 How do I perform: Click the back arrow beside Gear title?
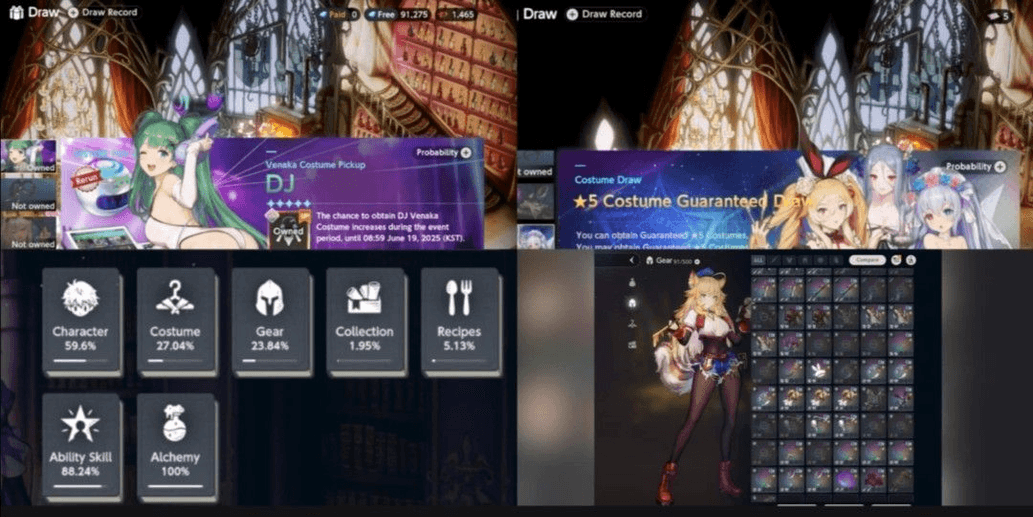631,261
